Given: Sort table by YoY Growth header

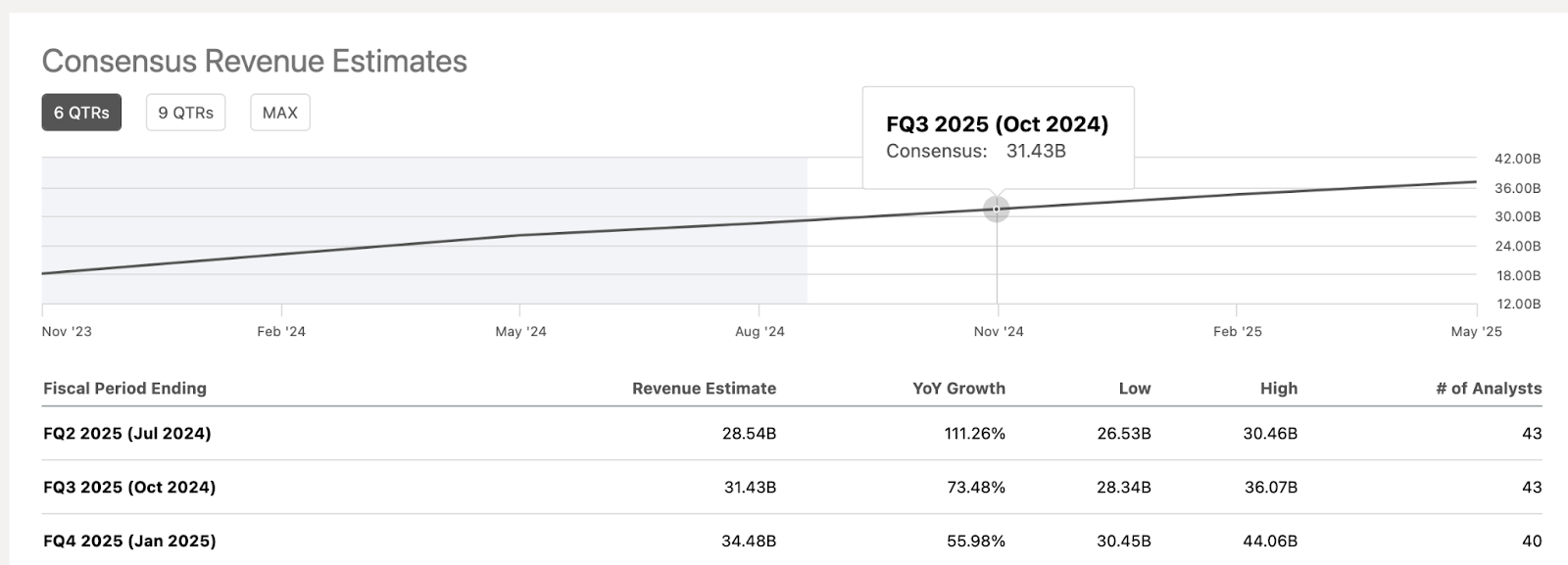Looking at the screenshot, I should pos(958,389).
